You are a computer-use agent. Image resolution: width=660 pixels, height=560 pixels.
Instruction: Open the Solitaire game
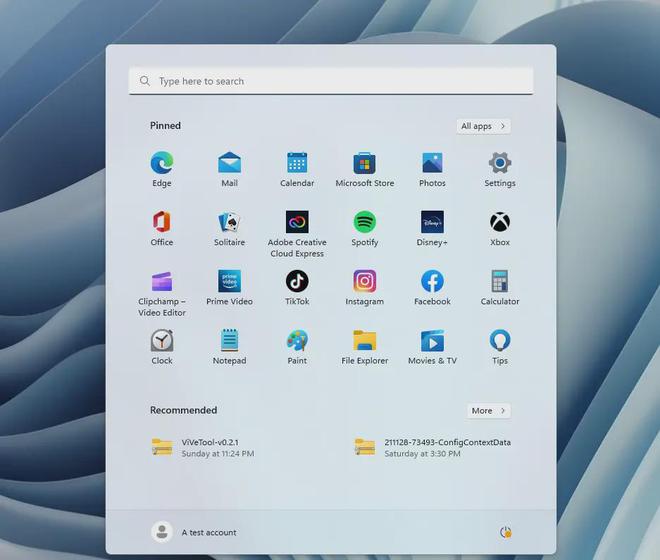pyautogui.click(x=229, y=222)
